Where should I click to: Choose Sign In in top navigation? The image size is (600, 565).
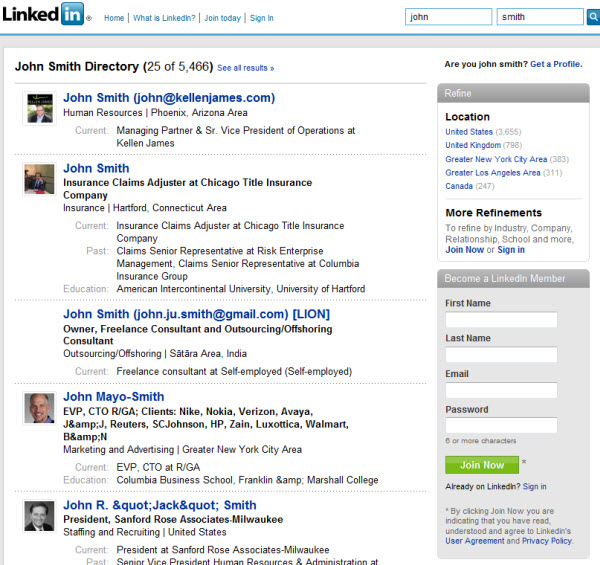[262, 18]
